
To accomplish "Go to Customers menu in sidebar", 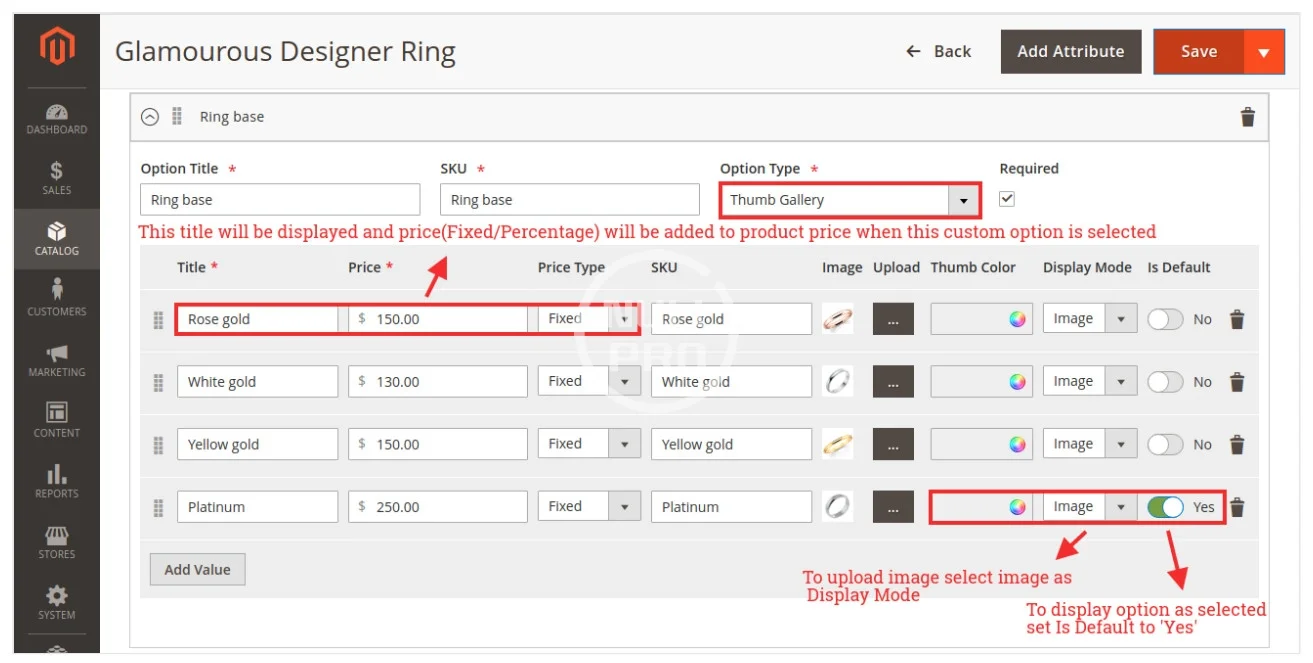I will (57, 298).
